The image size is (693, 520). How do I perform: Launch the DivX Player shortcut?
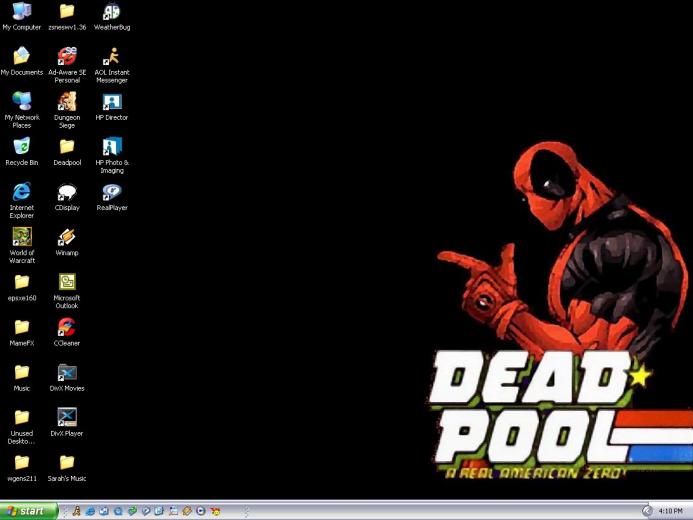[67, 423]
